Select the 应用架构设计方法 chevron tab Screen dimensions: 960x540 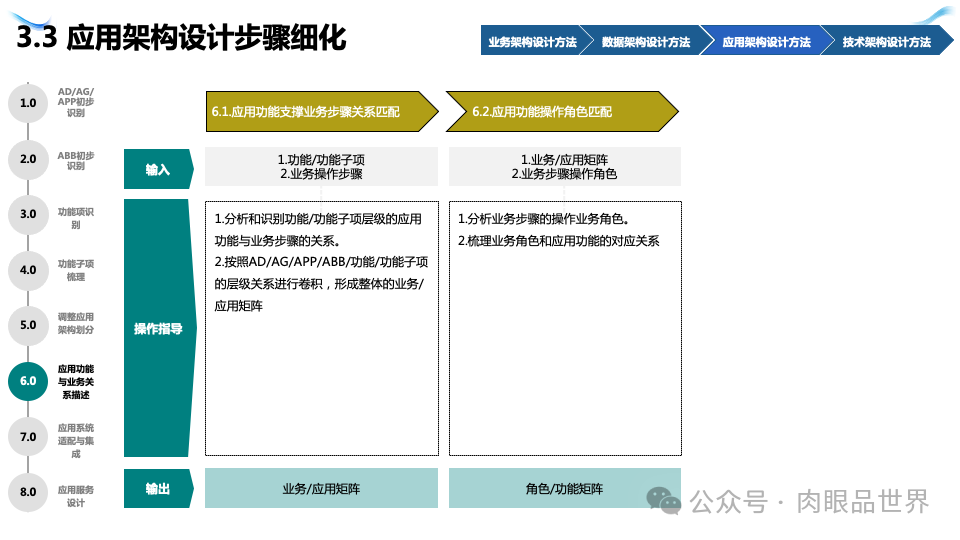click(x=766, y=41)
